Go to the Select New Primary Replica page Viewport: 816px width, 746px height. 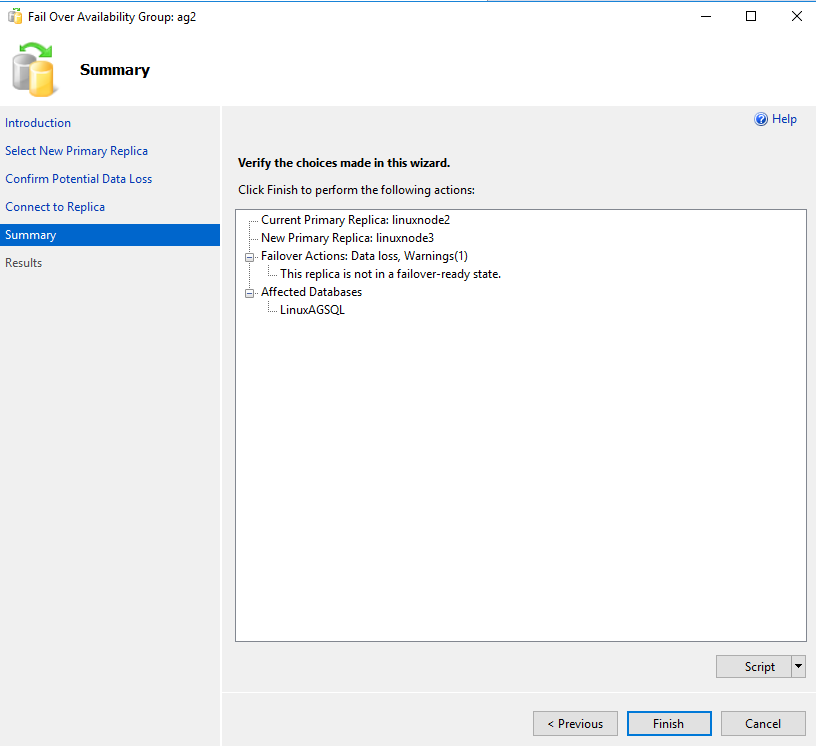[x=76, y=151]
